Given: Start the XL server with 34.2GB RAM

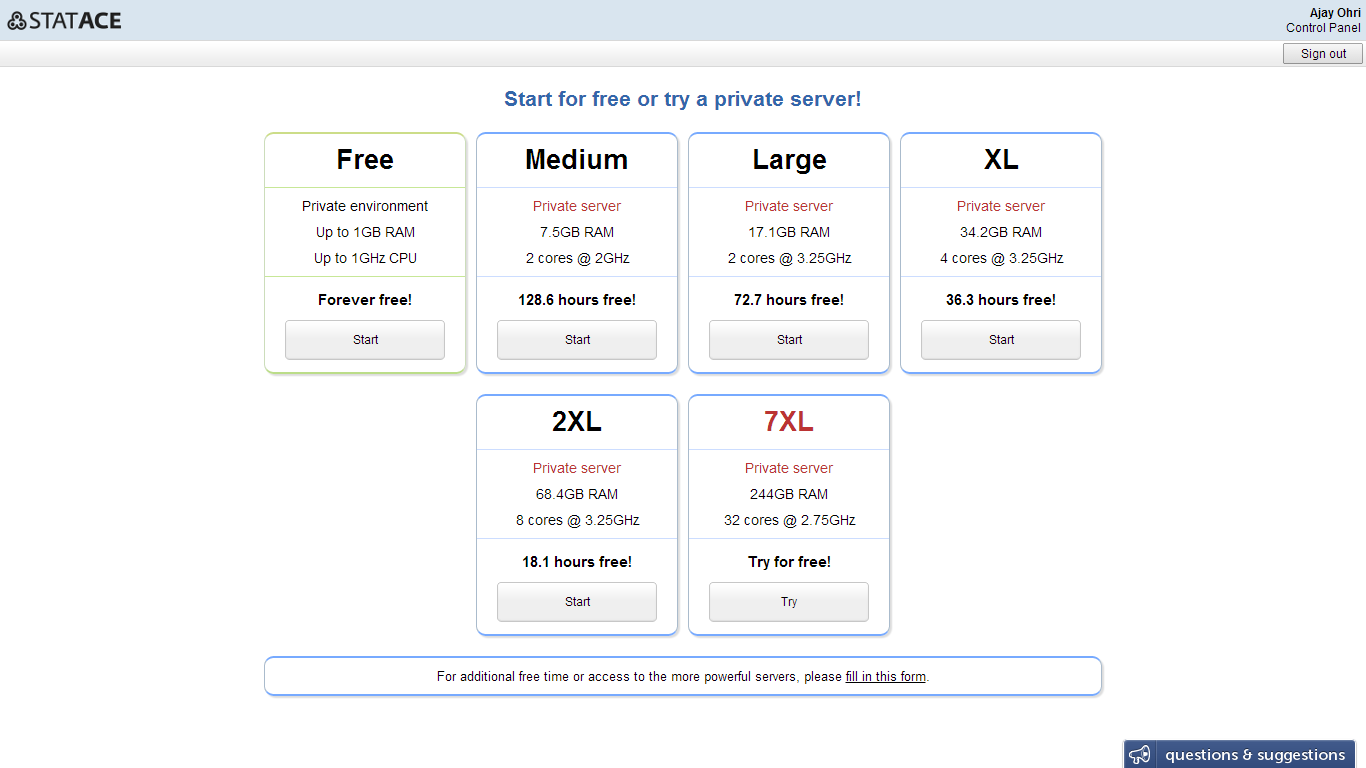Looking at the screenshot, I should (1001, 340).
